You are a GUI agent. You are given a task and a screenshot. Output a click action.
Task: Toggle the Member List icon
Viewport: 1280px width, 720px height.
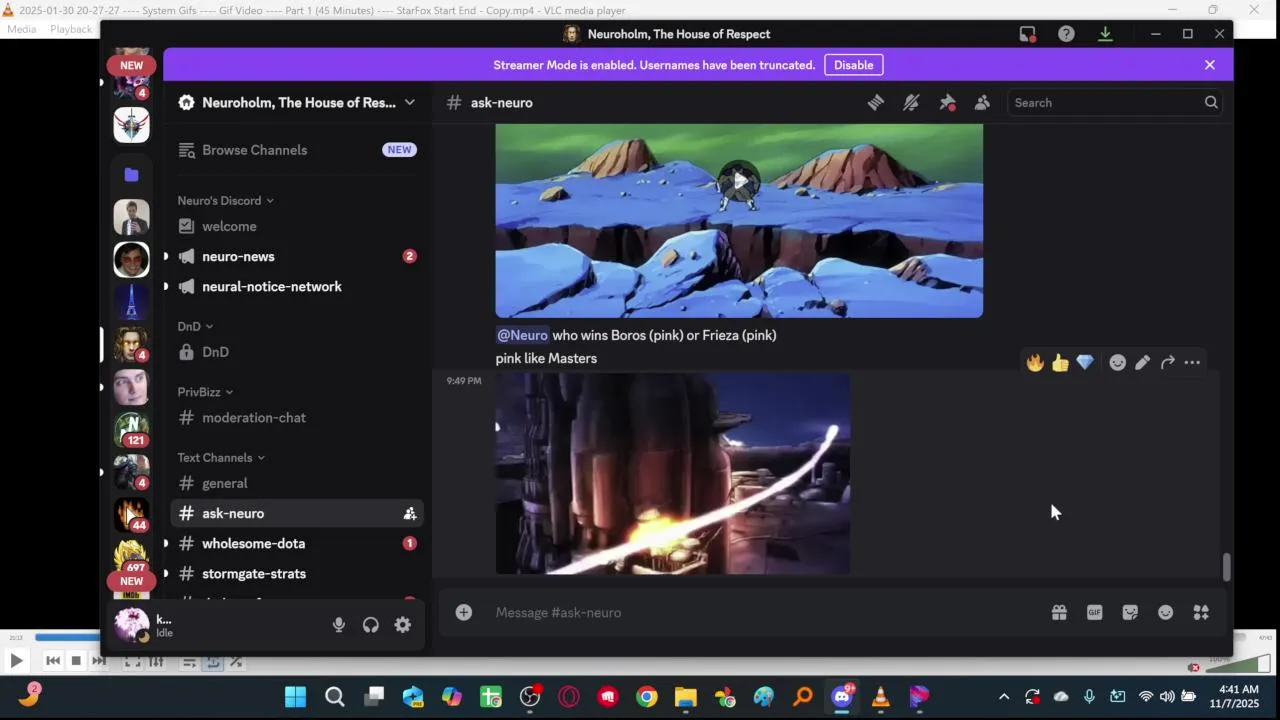click(982, 103)
